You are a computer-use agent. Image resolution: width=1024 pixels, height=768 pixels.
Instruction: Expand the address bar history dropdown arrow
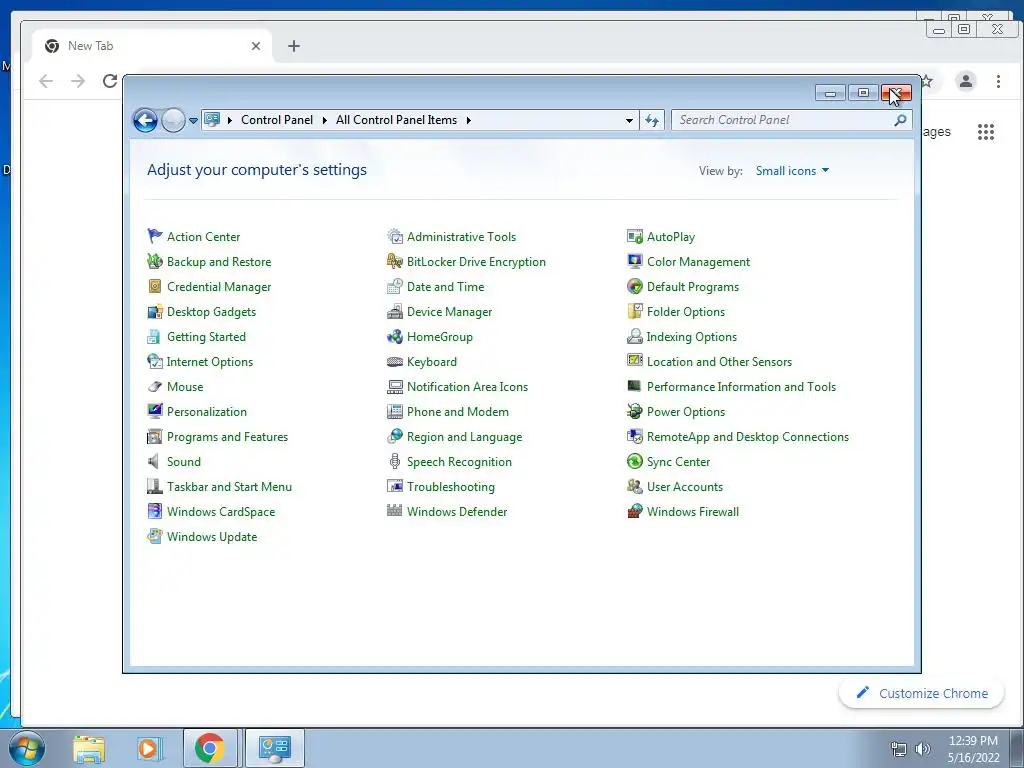(629, 120)
